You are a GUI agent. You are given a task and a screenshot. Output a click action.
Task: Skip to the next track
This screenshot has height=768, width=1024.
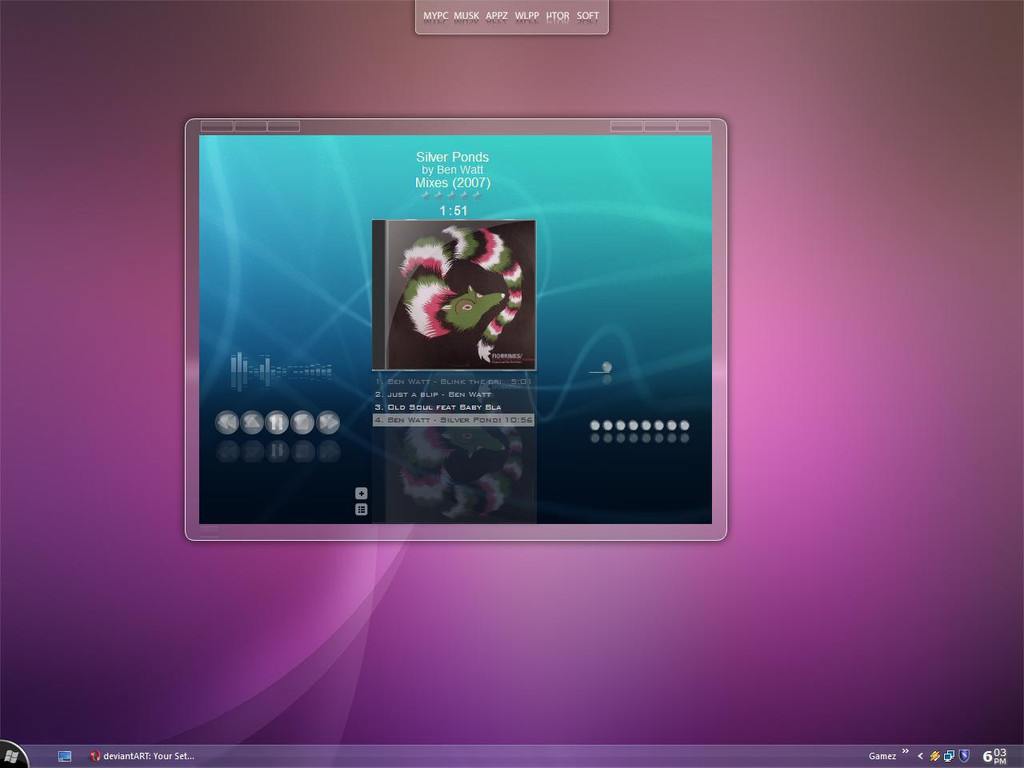pyautogui.click(x=328, y=423)
